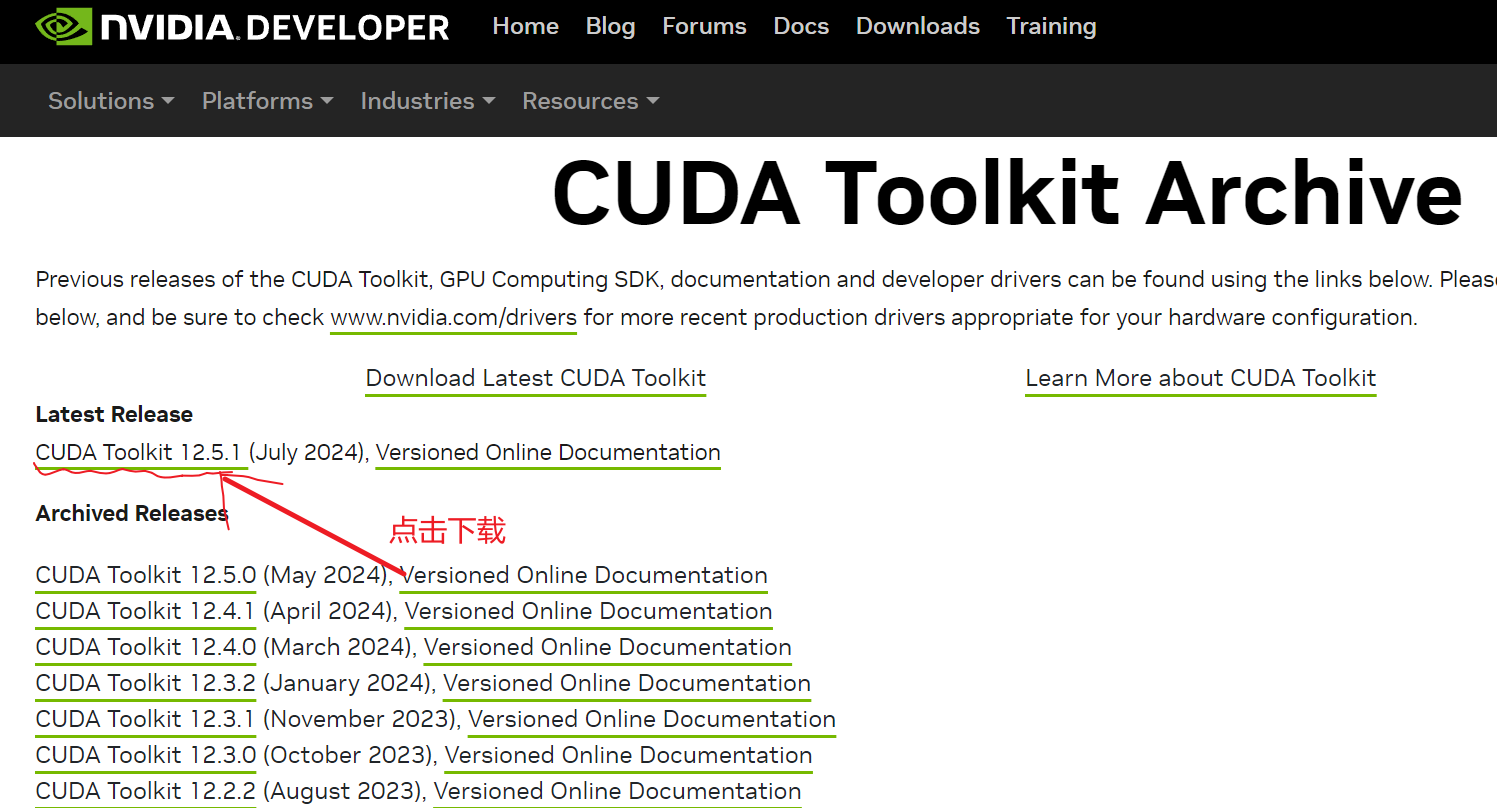Image resolution: width=1497 pixels, height=808 pixels.
Task: Open Versioned Online Documentation for 12.3.0
Action: (x=629, y=756)
